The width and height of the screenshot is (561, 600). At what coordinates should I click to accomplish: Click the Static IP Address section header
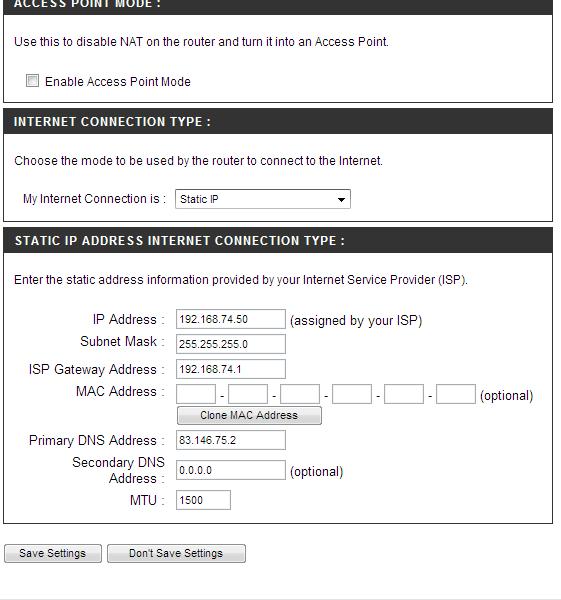click(x=278, y=240)
